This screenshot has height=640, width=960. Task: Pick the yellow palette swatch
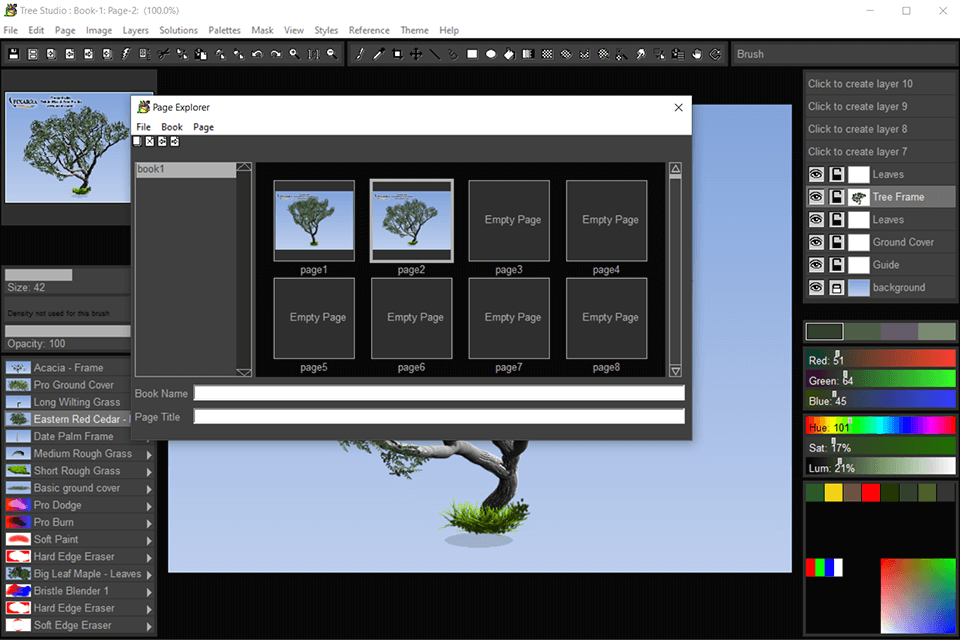833,492
